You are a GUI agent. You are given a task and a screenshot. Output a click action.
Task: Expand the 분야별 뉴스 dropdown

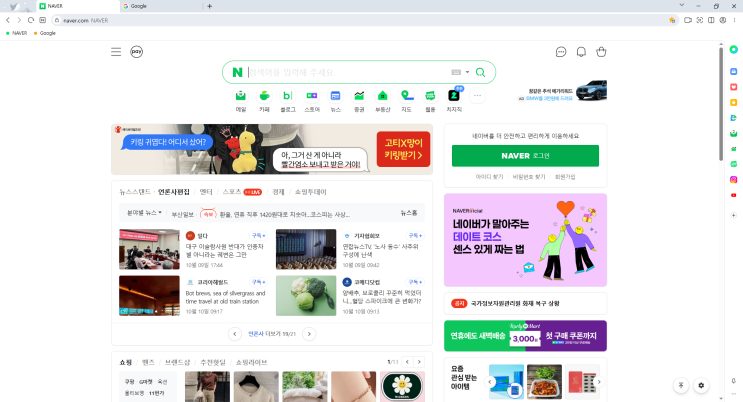point(145,213)
